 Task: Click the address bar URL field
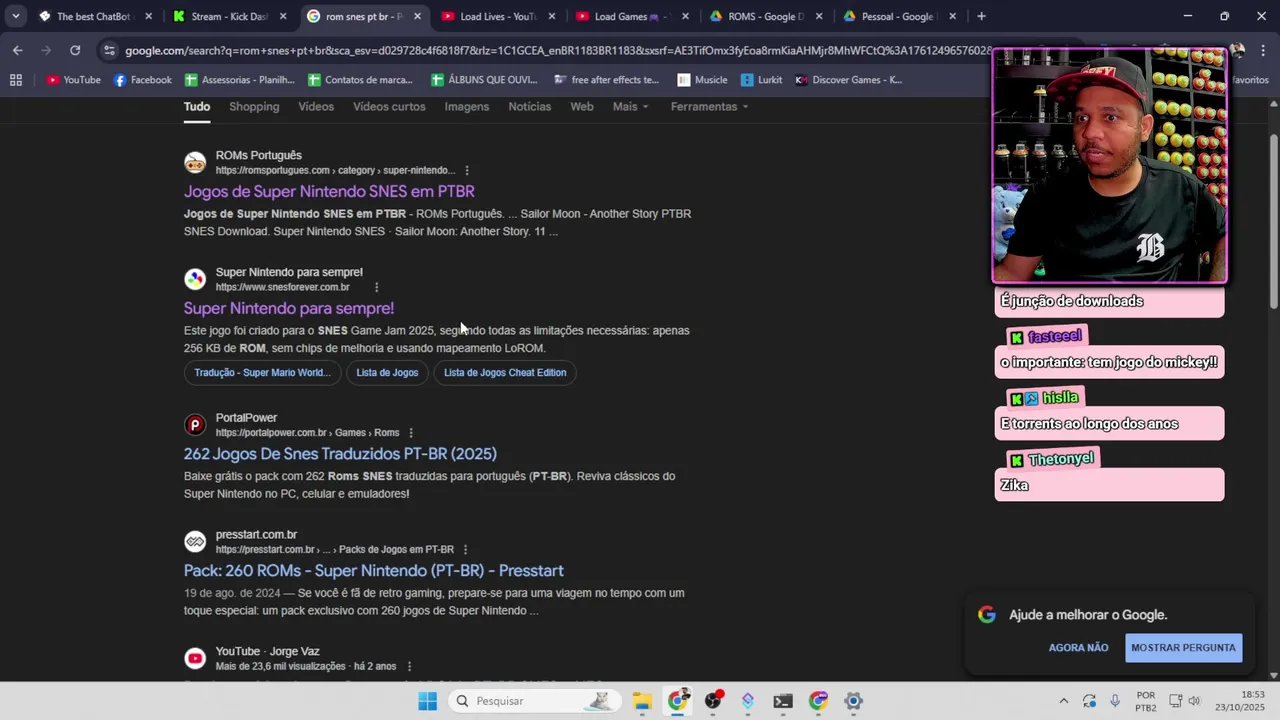pos(558,50)
